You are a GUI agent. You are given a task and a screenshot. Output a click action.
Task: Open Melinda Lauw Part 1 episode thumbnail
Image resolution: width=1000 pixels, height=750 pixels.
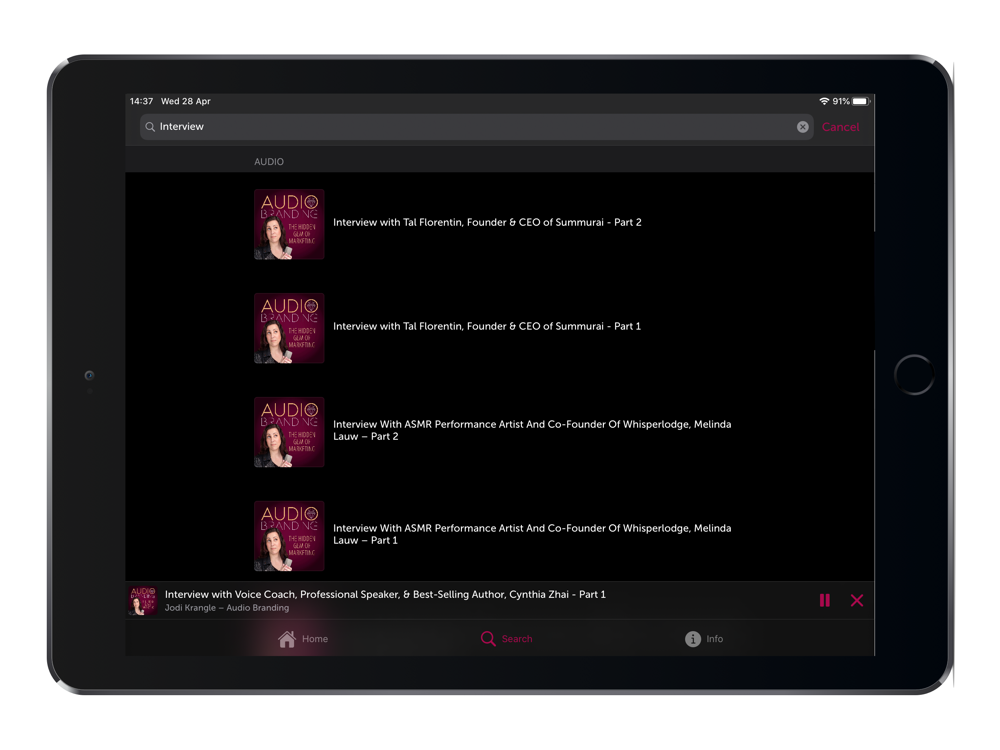click(289, 536)
